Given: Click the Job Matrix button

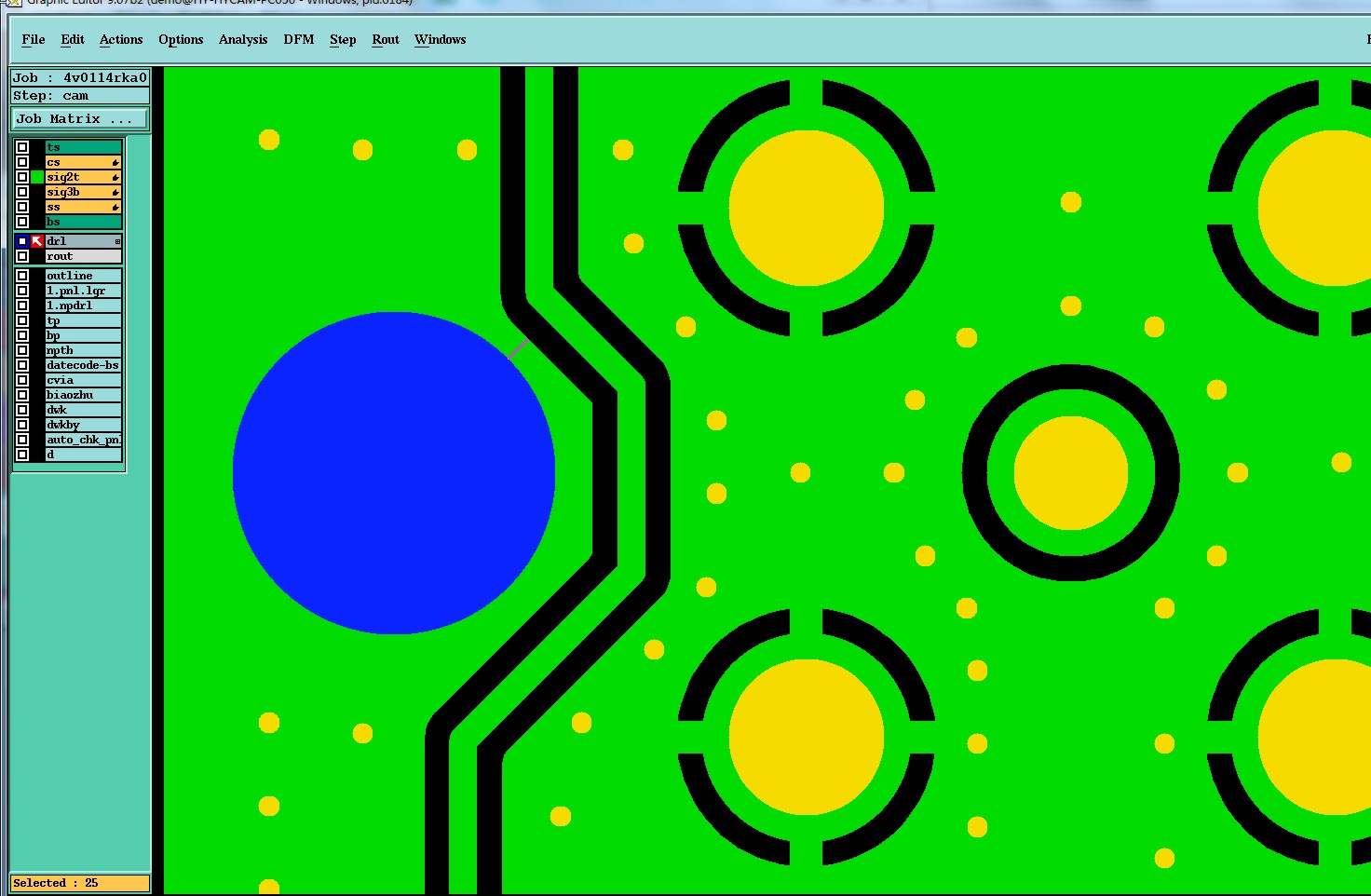Looking at the screenshot, I should click(80, 118).
